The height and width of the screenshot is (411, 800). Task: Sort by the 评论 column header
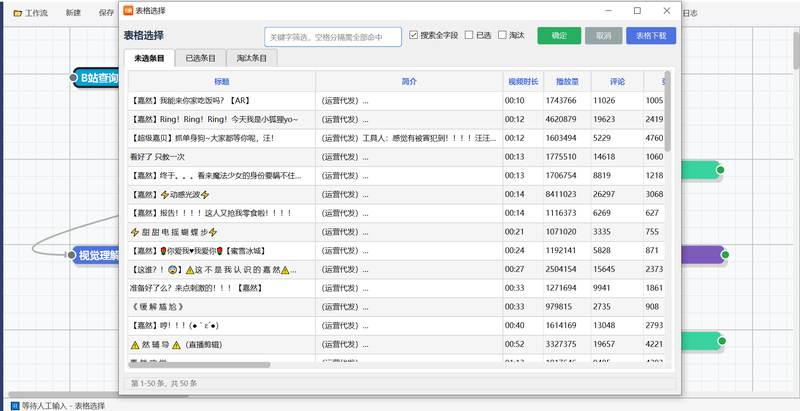coord(617,82)
